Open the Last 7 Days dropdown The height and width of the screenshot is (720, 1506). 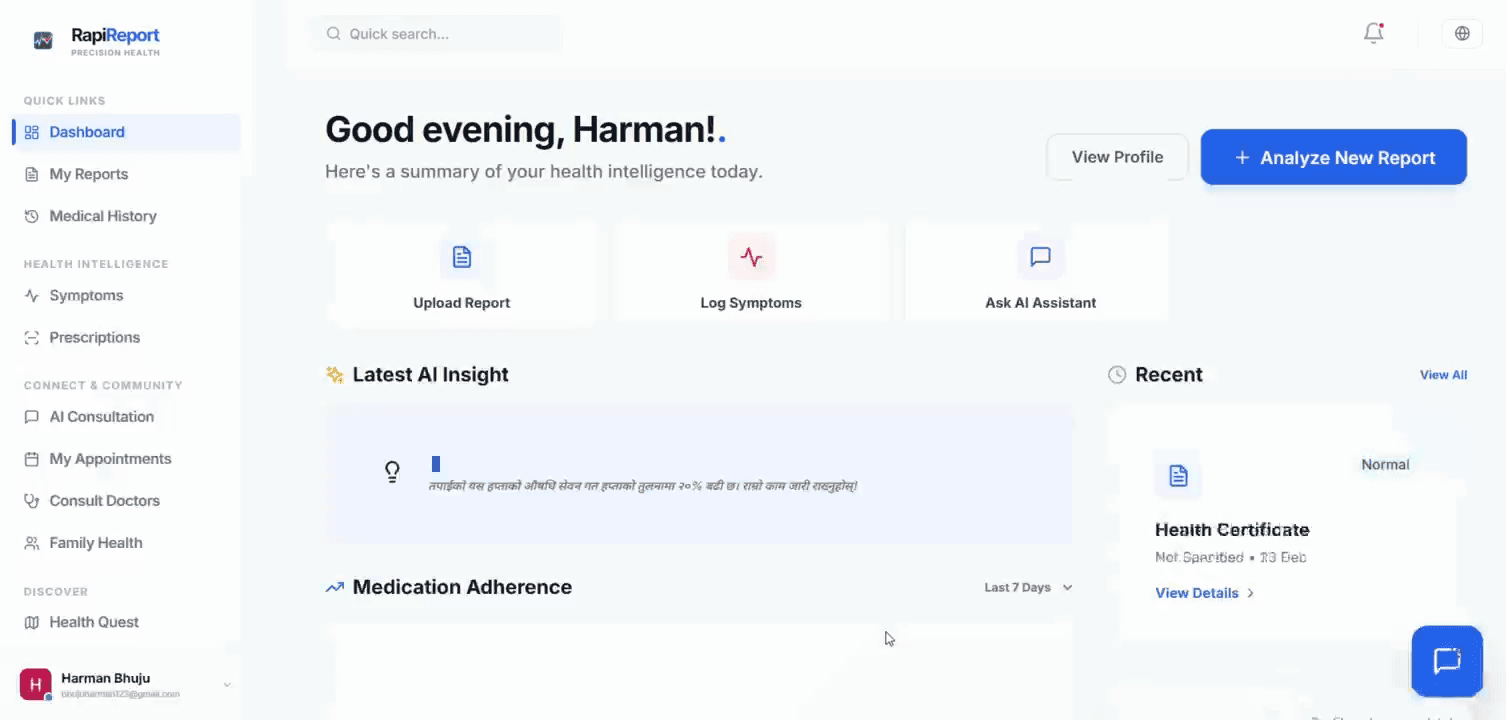point(1028,587)
